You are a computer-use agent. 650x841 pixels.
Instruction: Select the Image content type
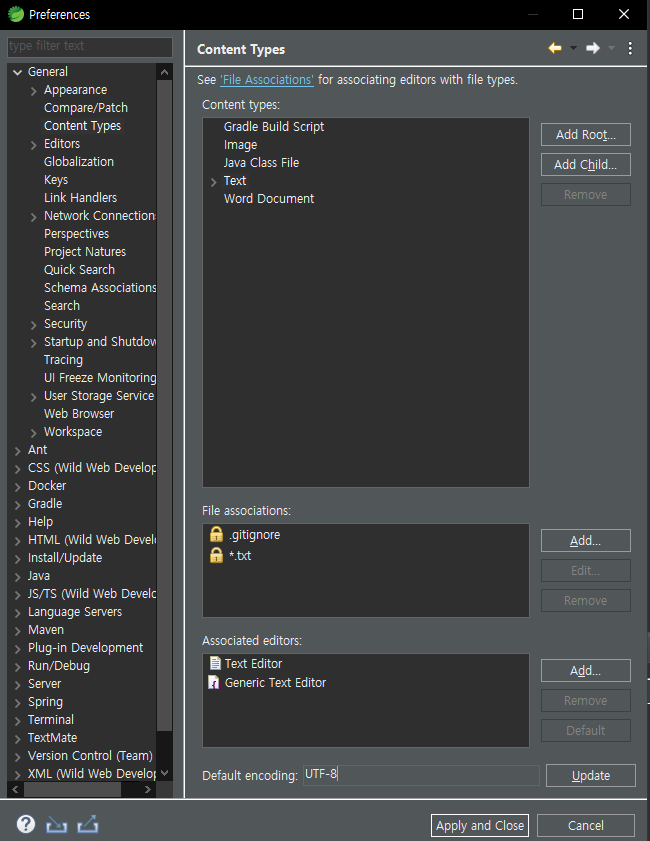[x=240, y=145]
